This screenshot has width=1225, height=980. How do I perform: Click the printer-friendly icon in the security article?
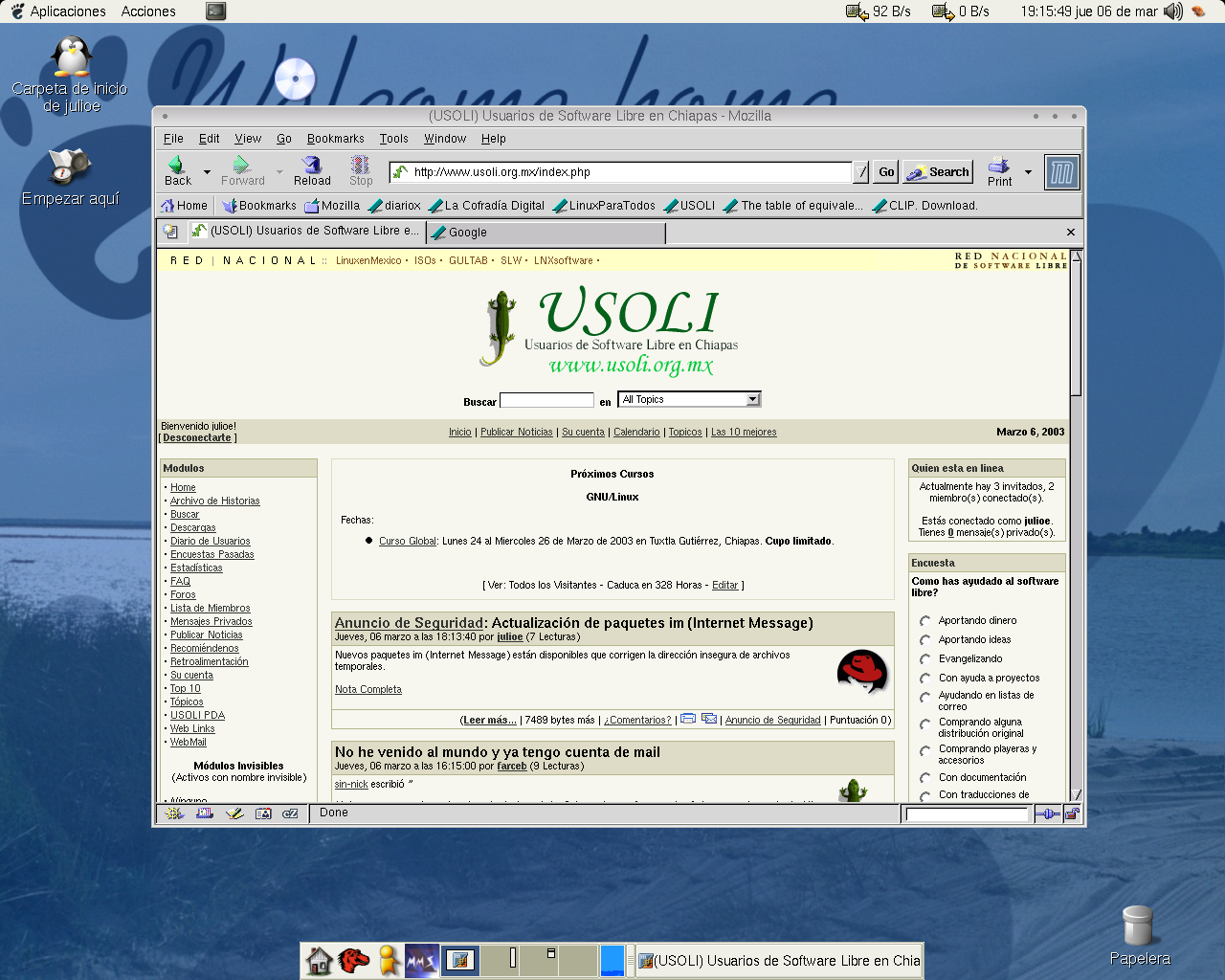tap(688, 719)
